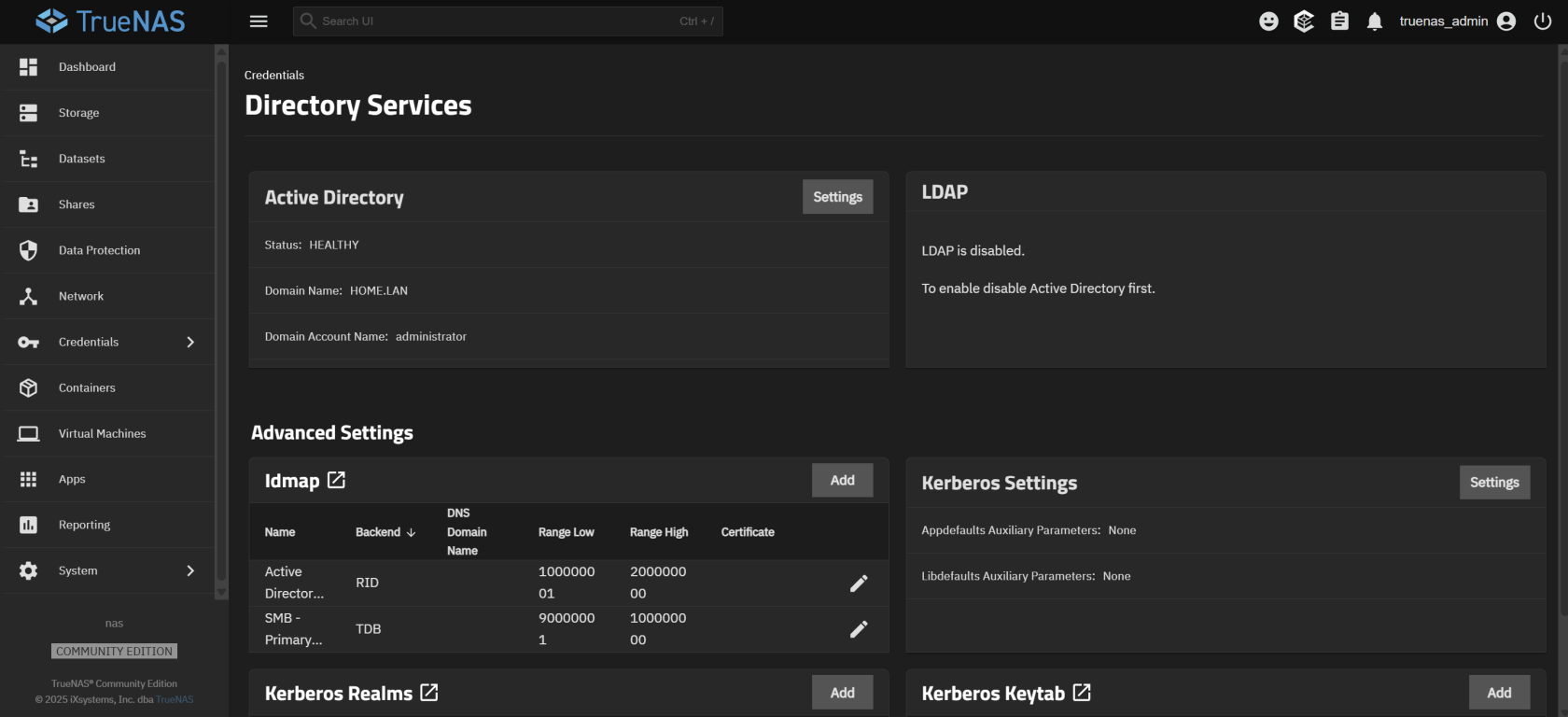Go to Datasets in sidebar

[82, 159]
